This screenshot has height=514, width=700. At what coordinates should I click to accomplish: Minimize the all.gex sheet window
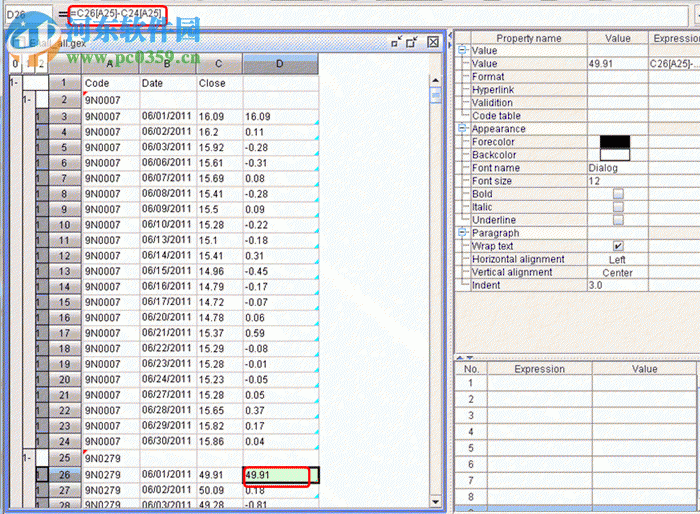397,41
